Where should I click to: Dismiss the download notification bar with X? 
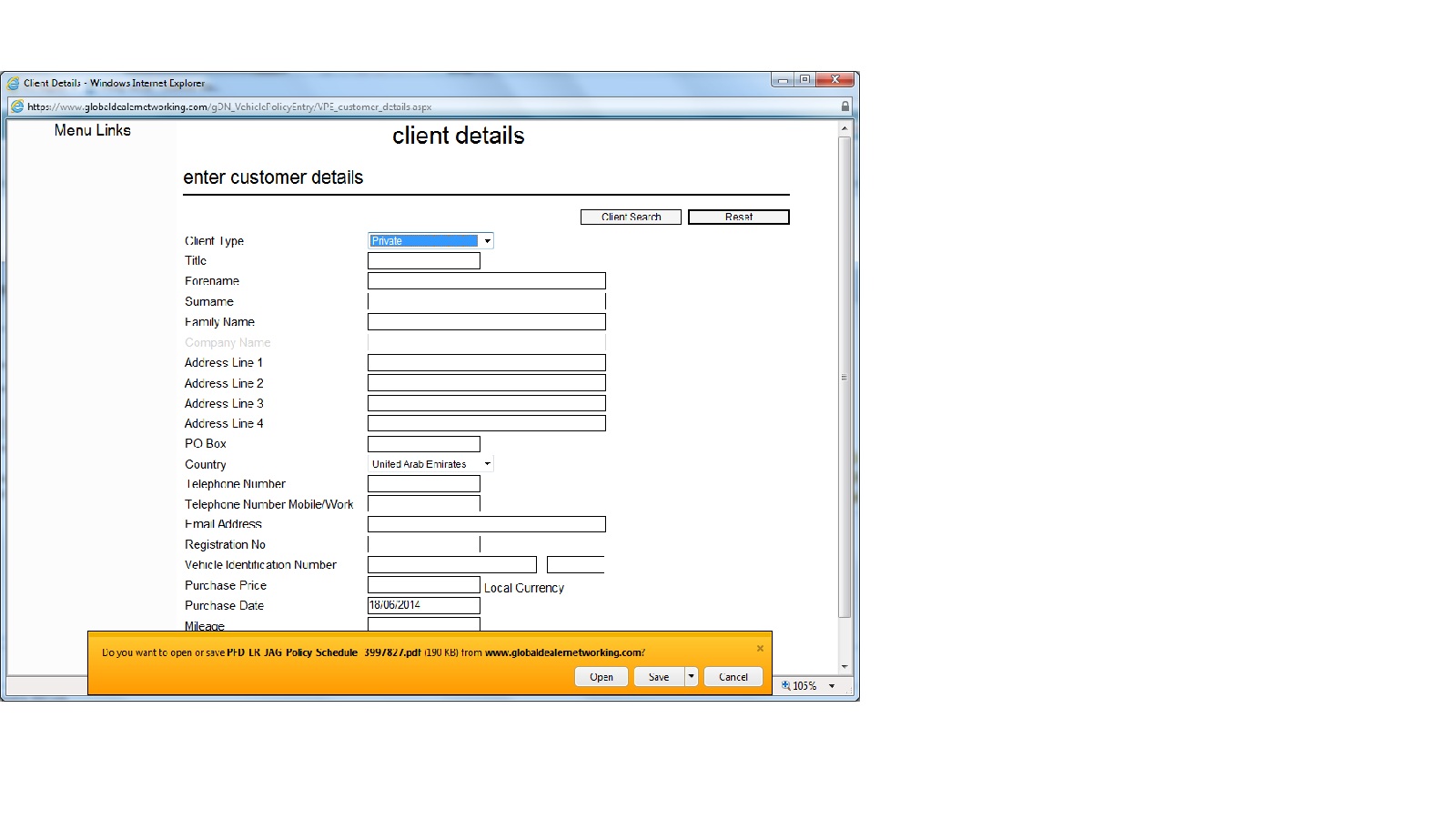tap(760, 649)
